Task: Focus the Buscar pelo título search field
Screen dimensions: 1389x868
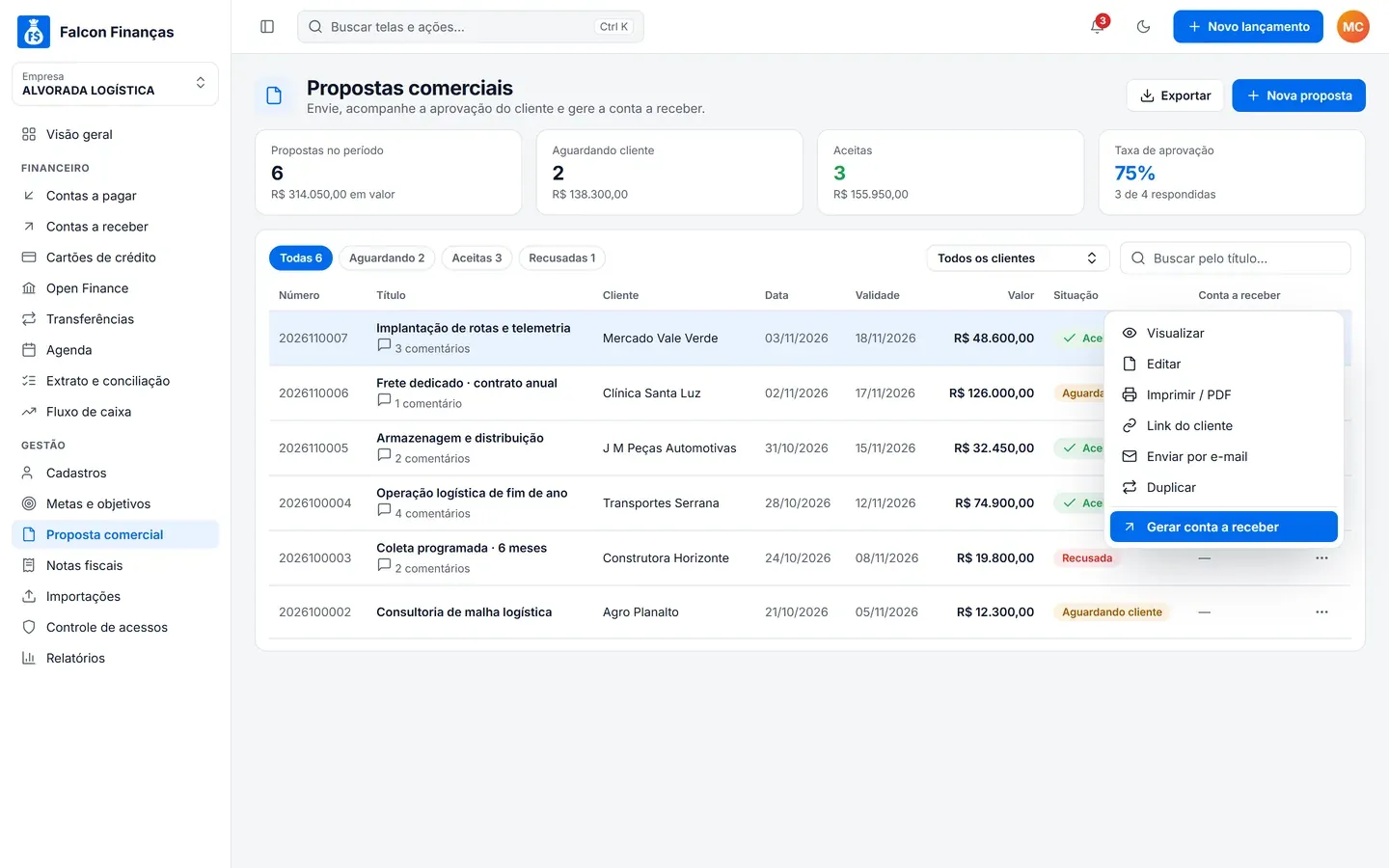Action: point(1235,258)
